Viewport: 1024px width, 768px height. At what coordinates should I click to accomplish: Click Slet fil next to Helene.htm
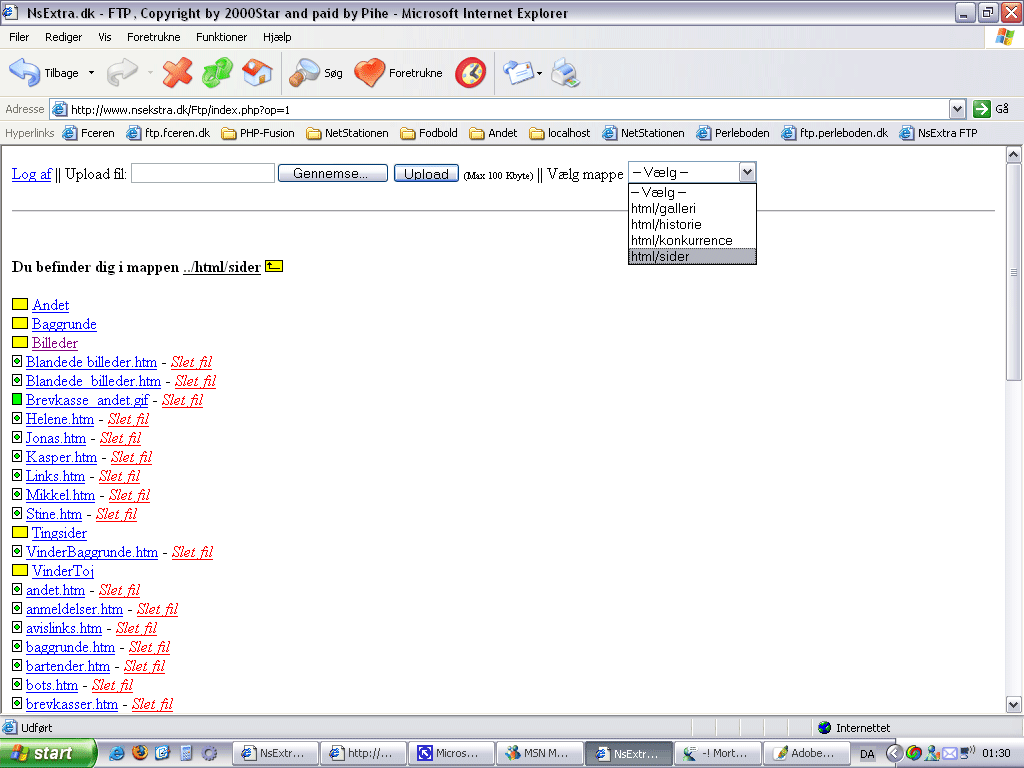(x=128, y=419)
